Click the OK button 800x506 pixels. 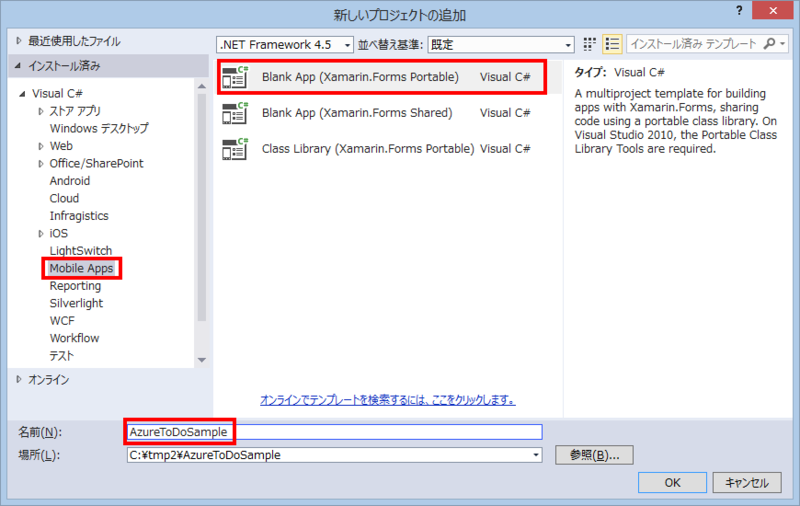pos(672,483)
